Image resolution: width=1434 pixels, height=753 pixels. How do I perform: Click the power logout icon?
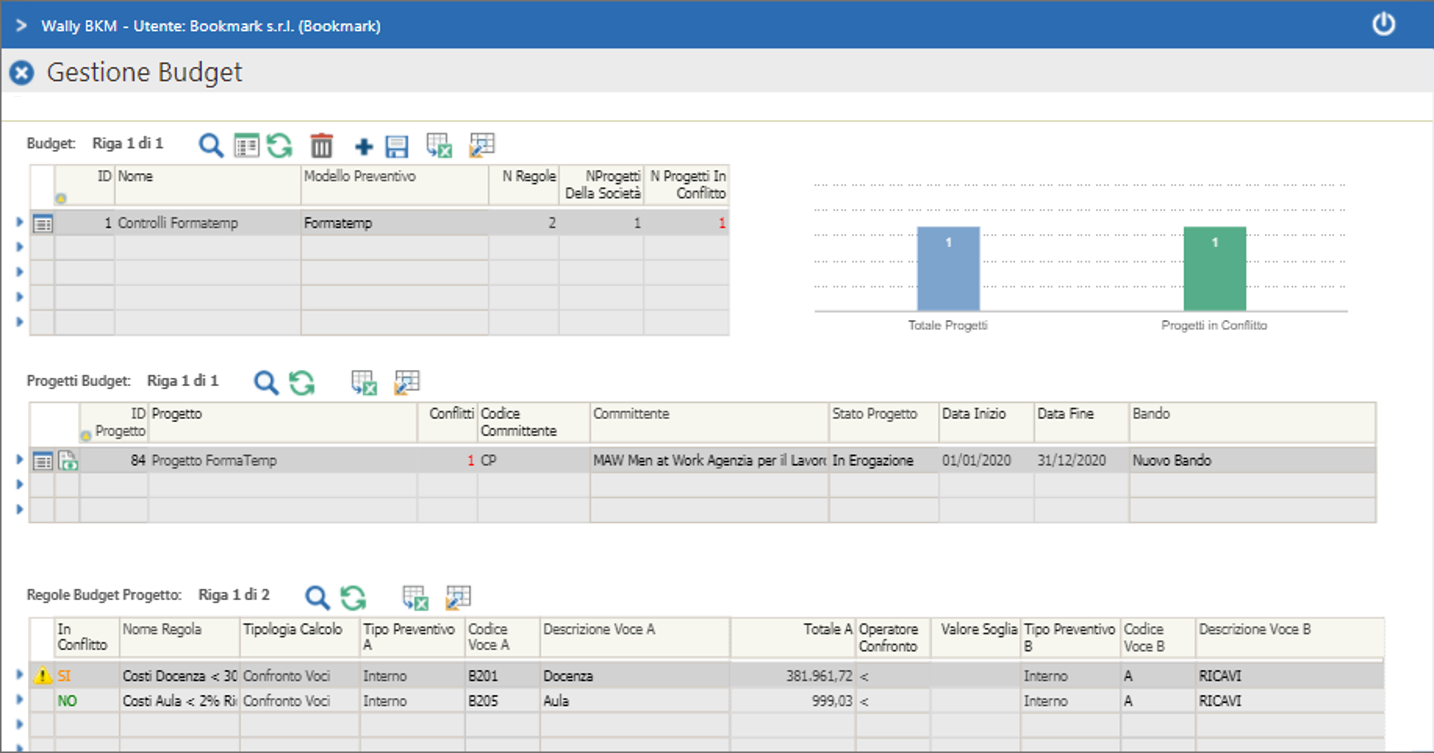tap(1383, 24)
